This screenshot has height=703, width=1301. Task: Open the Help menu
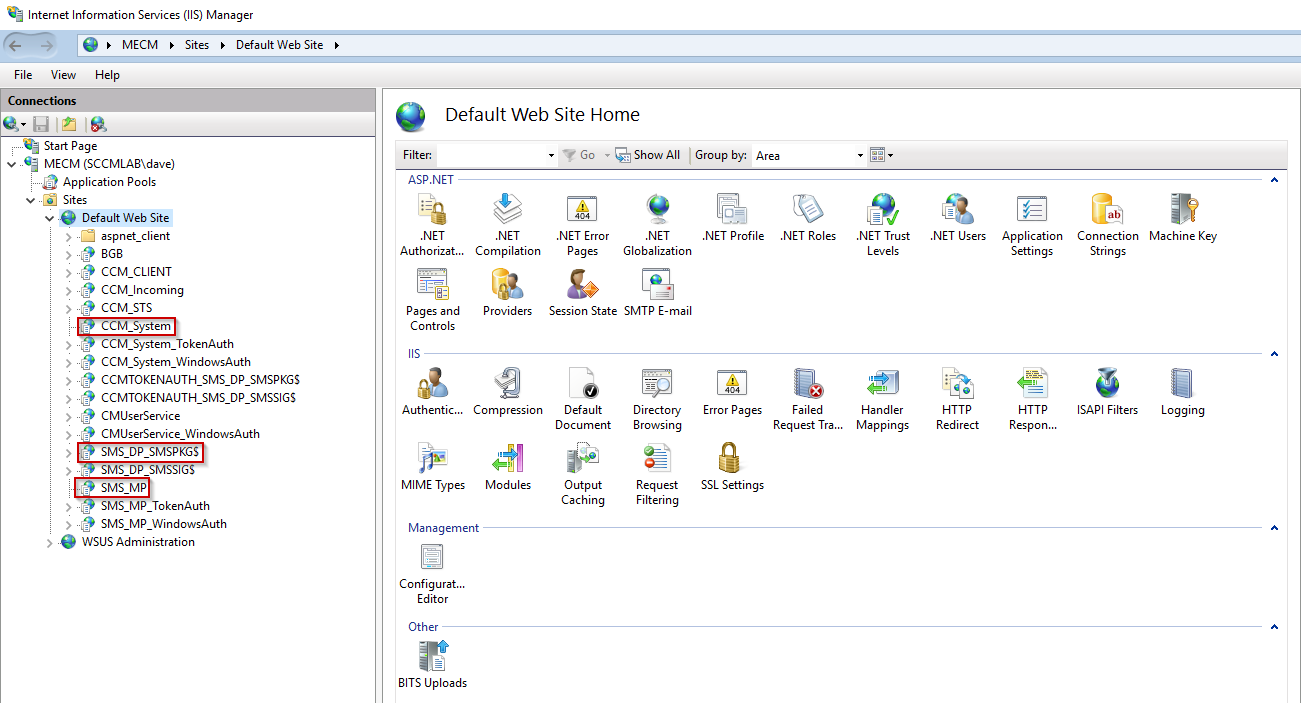[107, 75]
